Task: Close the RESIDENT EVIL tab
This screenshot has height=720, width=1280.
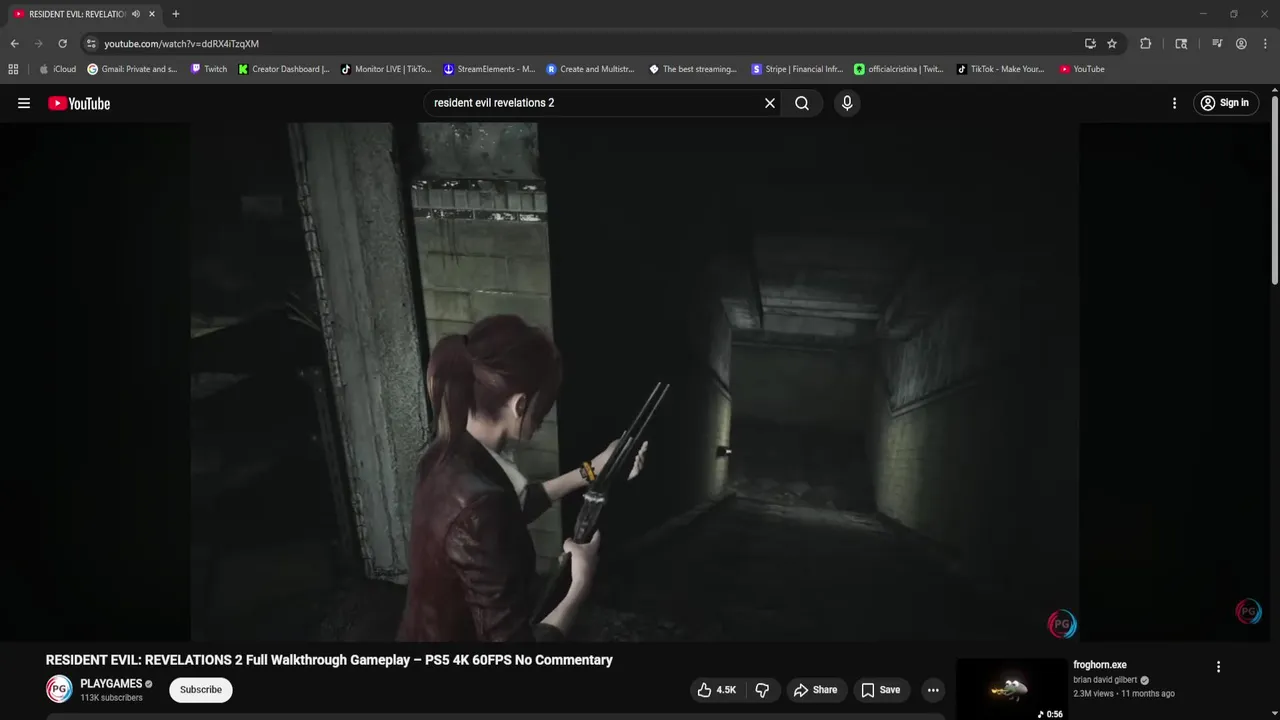Action: 152,14
